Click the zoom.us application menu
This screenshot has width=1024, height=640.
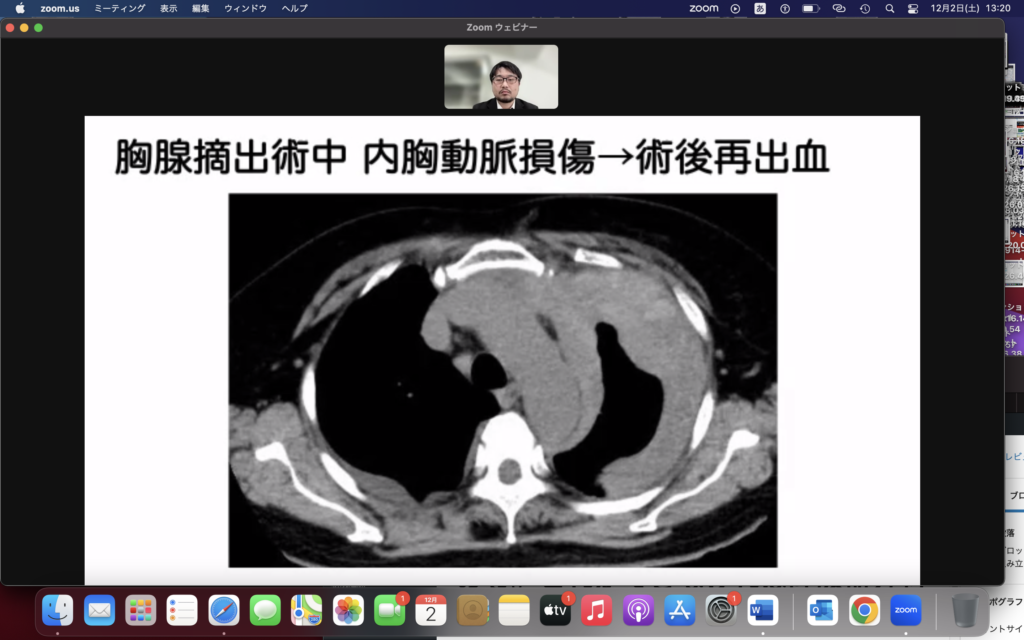[60, 8]
